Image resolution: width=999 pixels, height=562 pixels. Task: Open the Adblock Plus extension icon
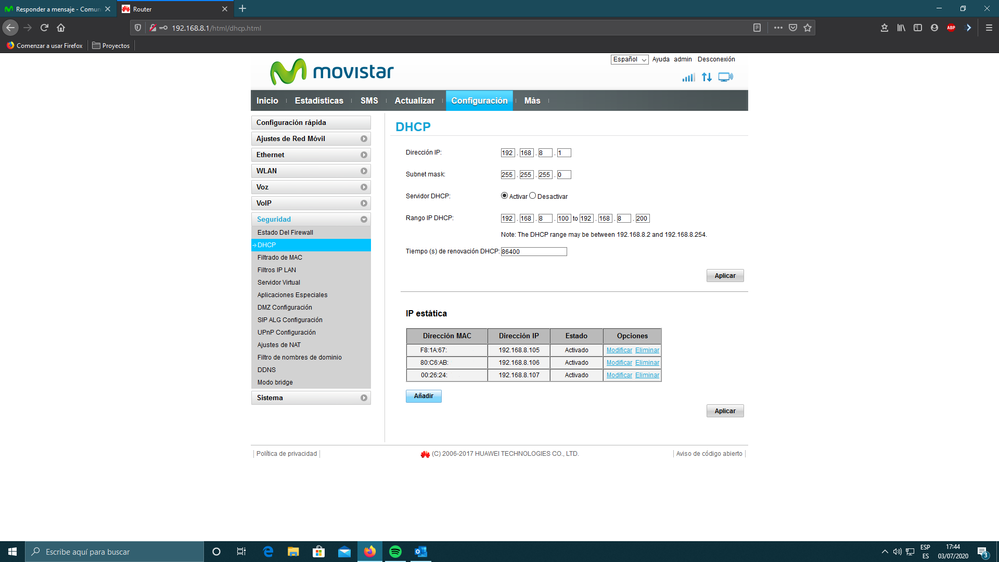pos(951,27)
